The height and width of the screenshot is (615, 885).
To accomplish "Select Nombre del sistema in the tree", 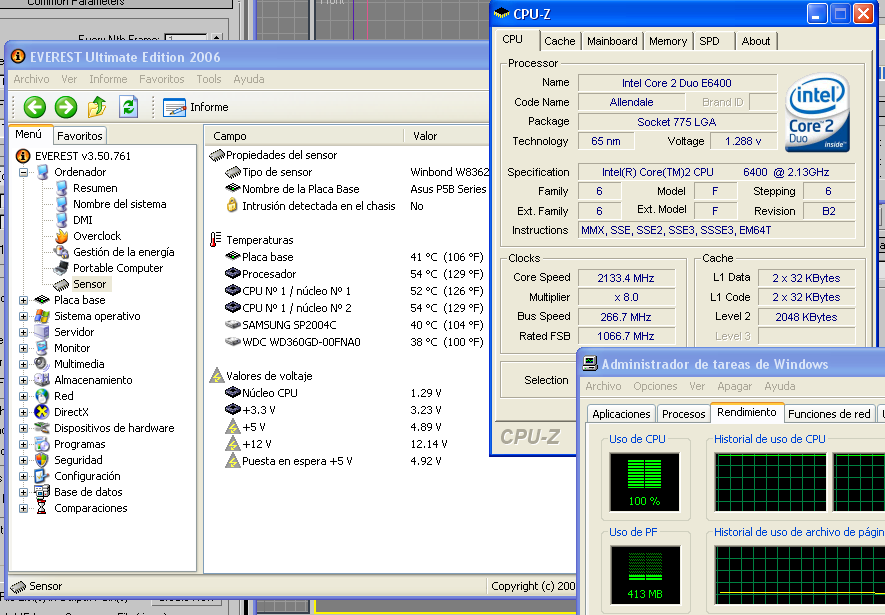I will (x=120, y=204).
